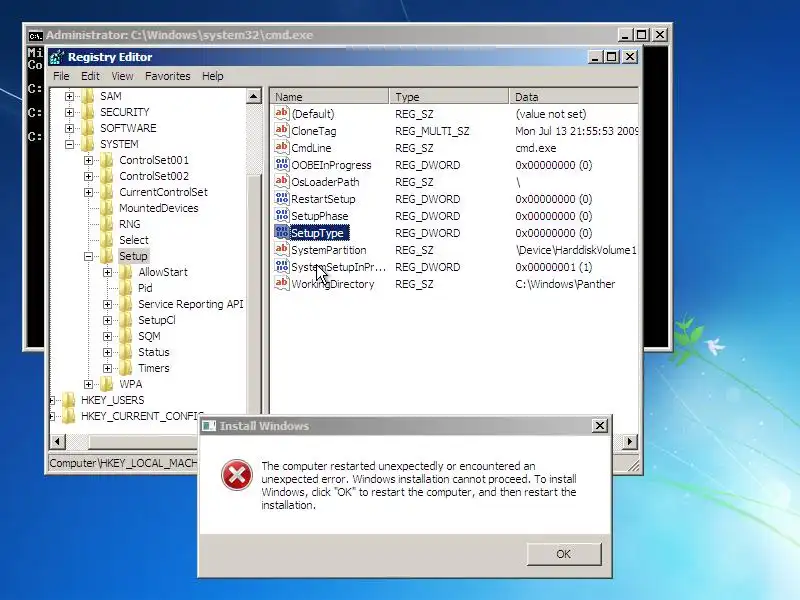Open the Edit menu
This screenshot has width=800, height=600.
[x=90, y=76]
